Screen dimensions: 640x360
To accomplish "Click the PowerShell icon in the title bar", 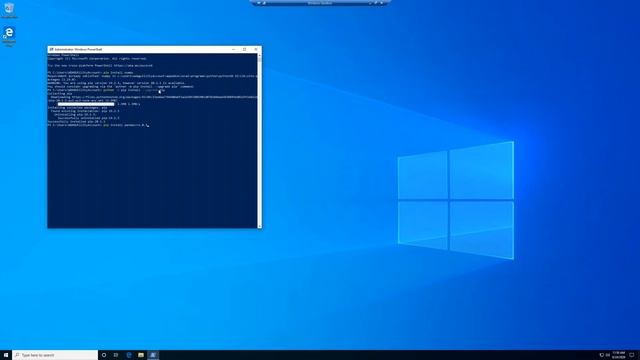I will pyautogui.click(x=51, y=49).
